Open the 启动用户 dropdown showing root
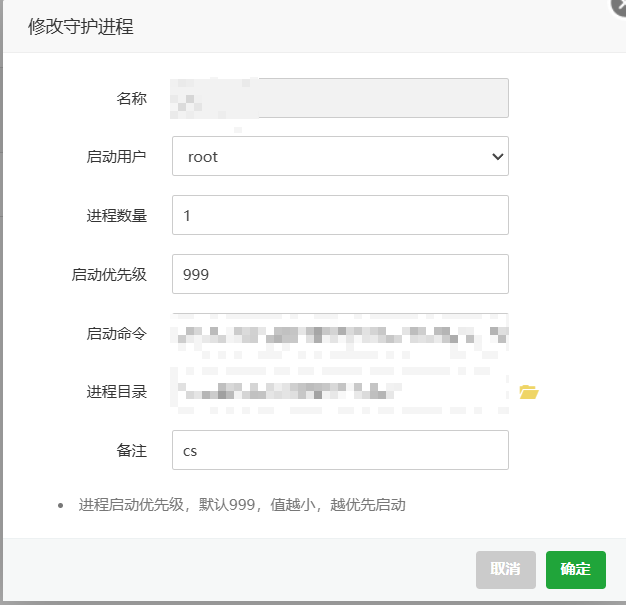Image resolution: width=626 pixels, height=605 pixels. click(x=340, y=156)
